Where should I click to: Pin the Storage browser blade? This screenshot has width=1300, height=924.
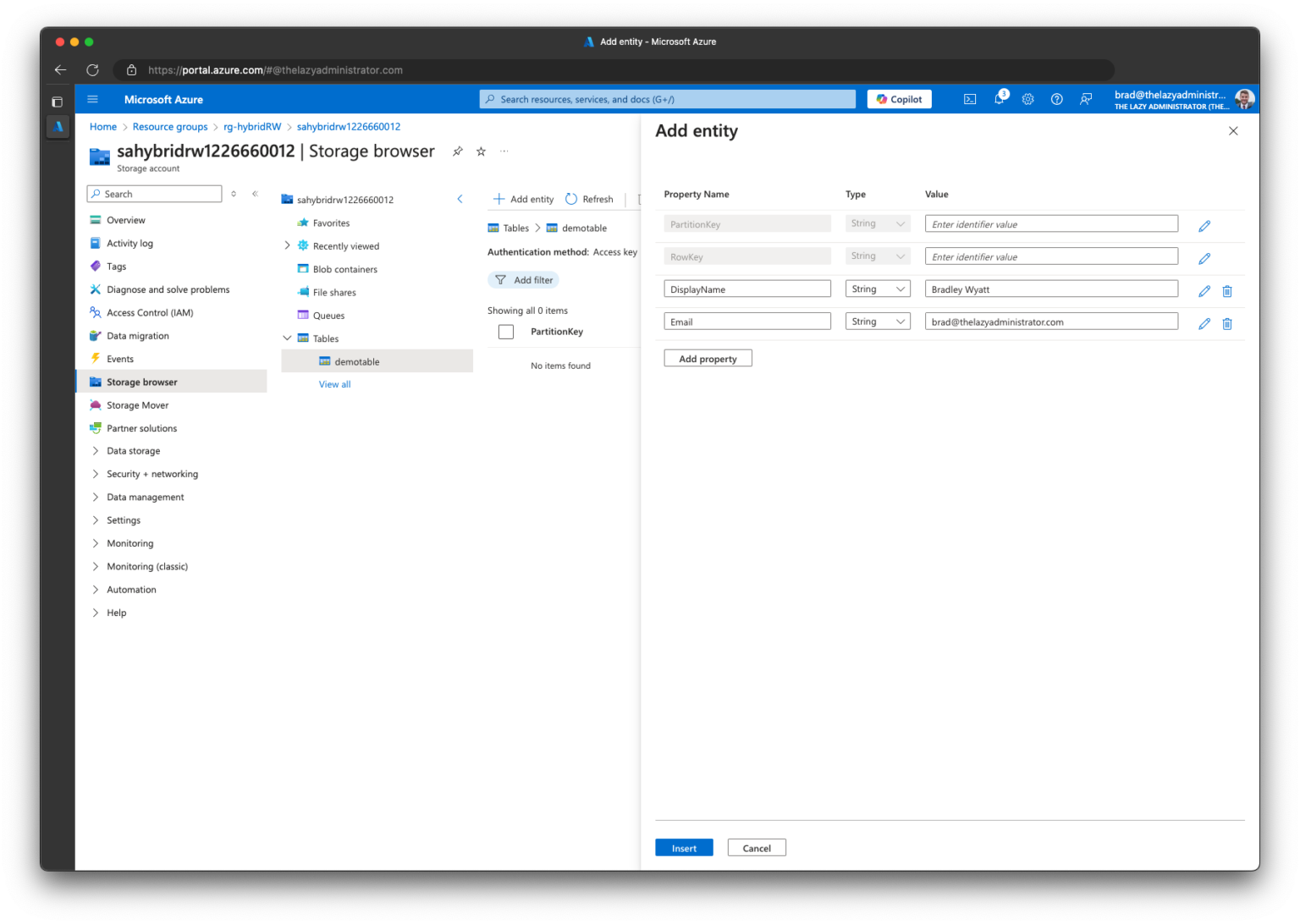pos(458,151)
